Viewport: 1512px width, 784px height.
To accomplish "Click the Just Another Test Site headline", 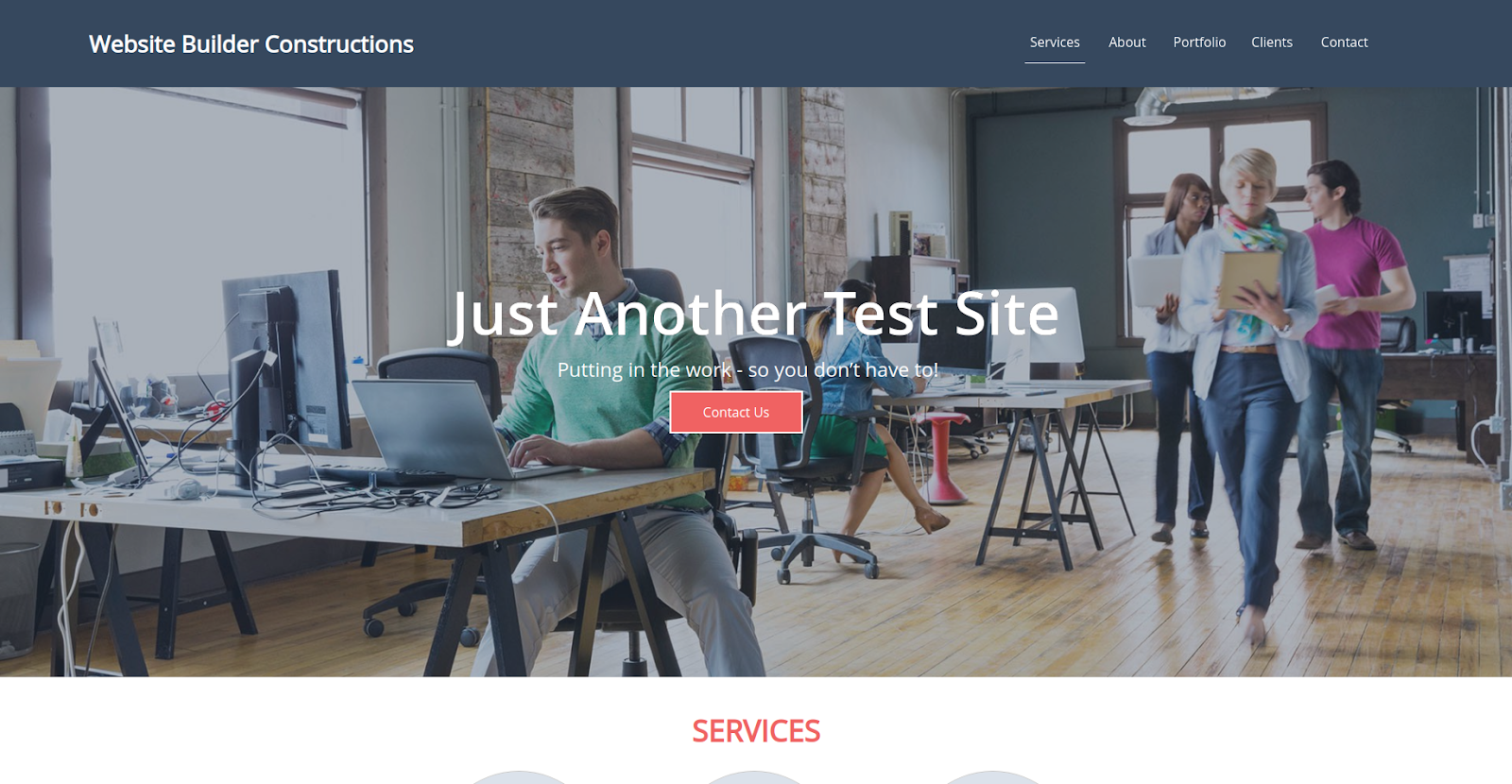I will click(x=754, y=314).
